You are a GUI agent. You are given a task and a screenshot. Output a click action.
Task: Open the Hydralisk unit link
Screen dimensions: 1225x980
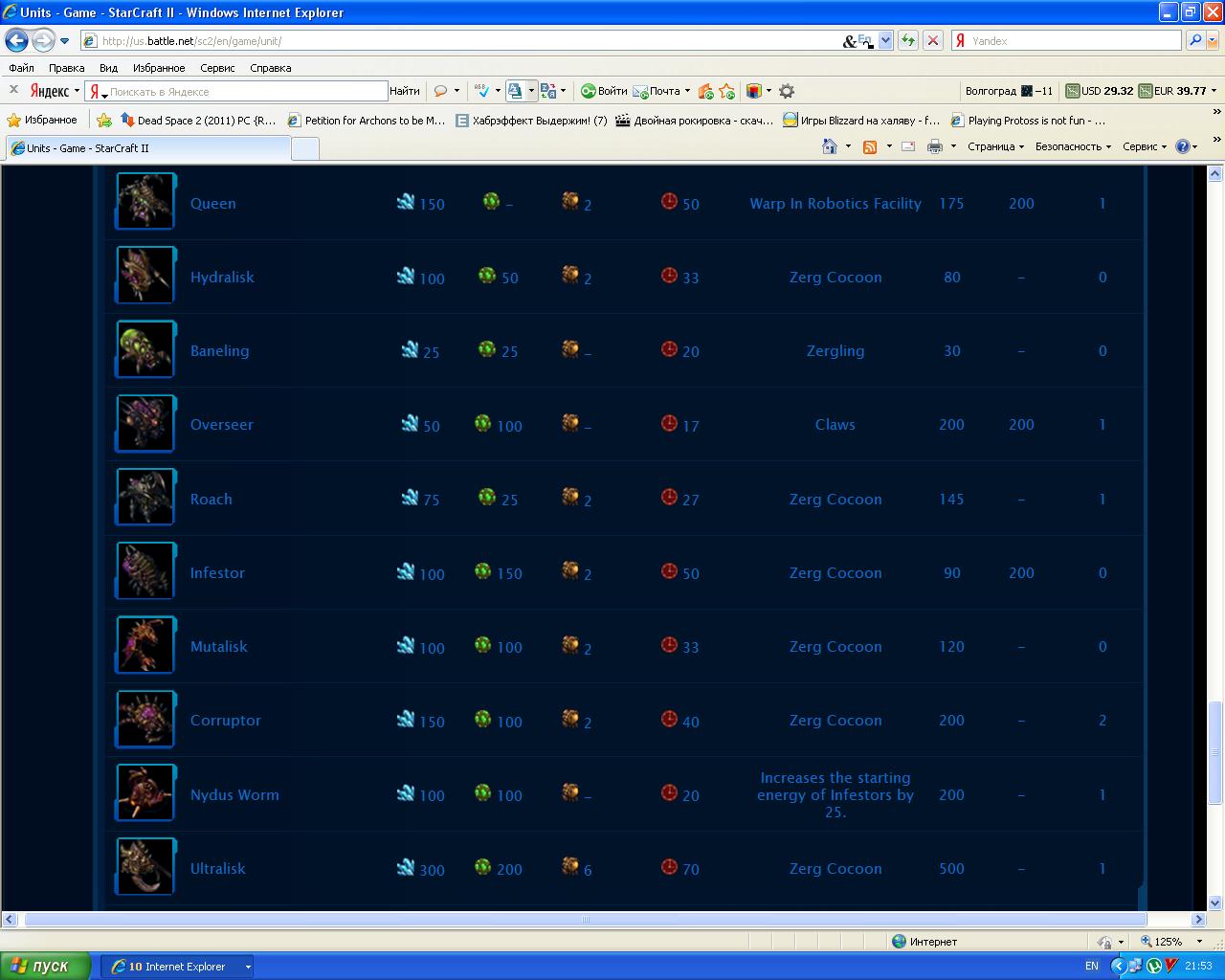coord(222,277)
